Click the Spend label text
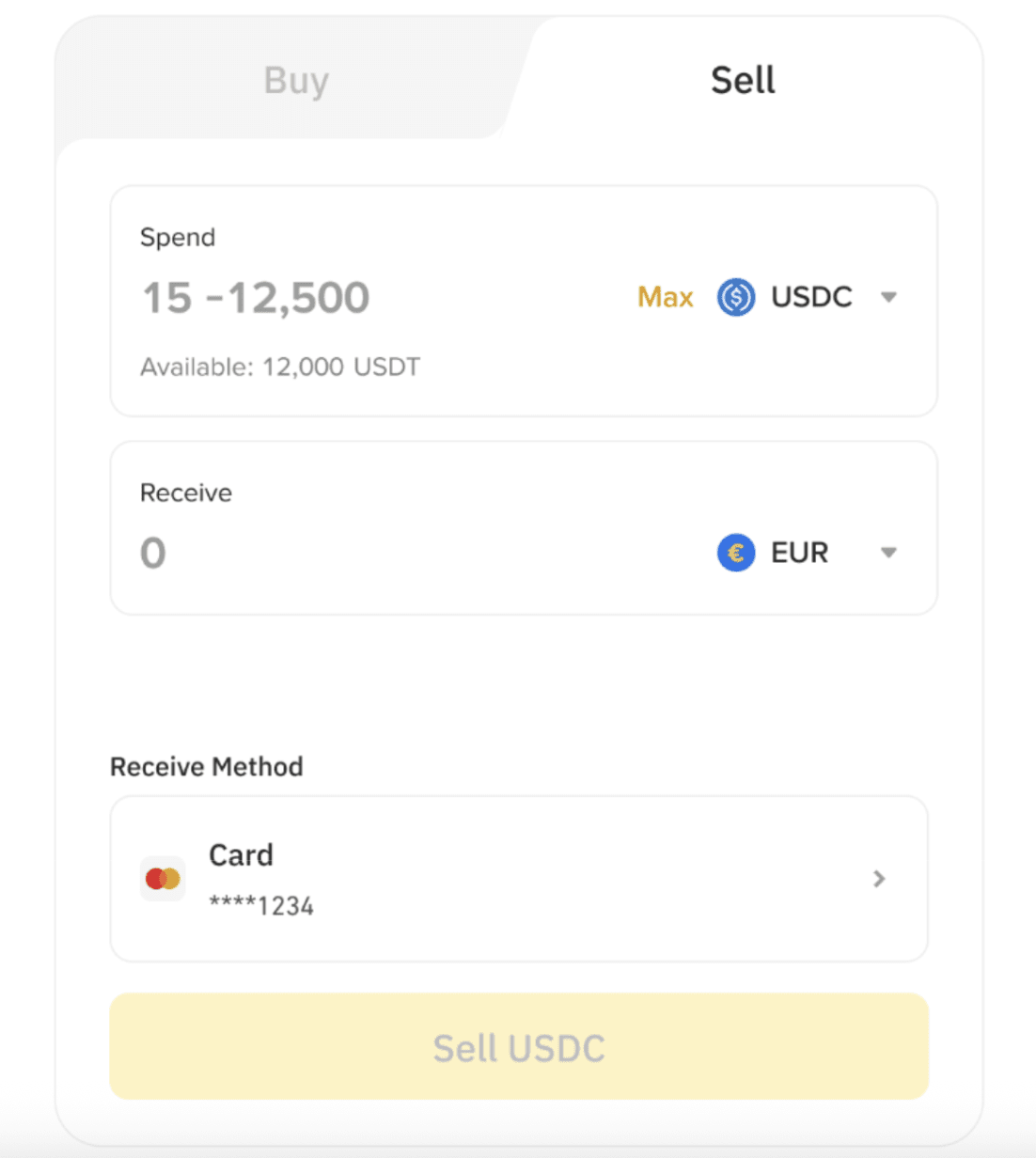1036x1158 pixels. [178, 237]
